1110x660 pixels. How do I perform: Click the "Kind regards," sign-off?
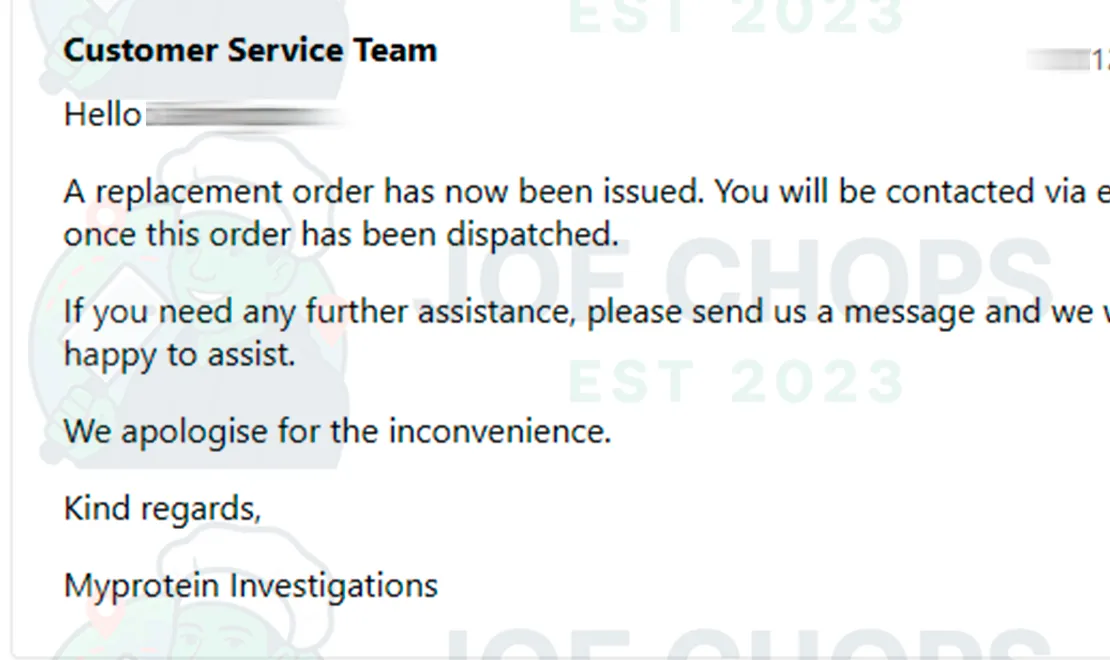tap(162, 509)
